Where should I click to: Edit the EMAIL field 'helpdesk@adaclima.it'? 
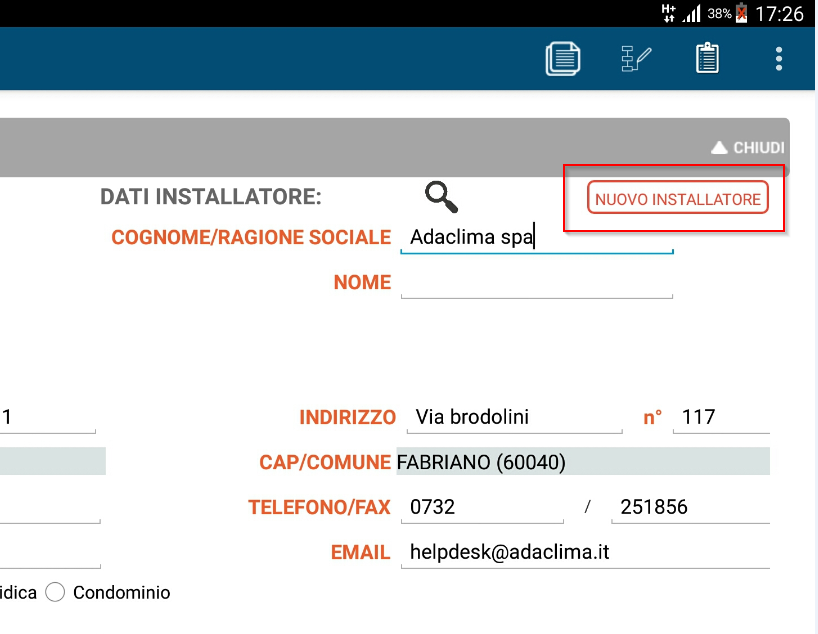click(585, 552)
